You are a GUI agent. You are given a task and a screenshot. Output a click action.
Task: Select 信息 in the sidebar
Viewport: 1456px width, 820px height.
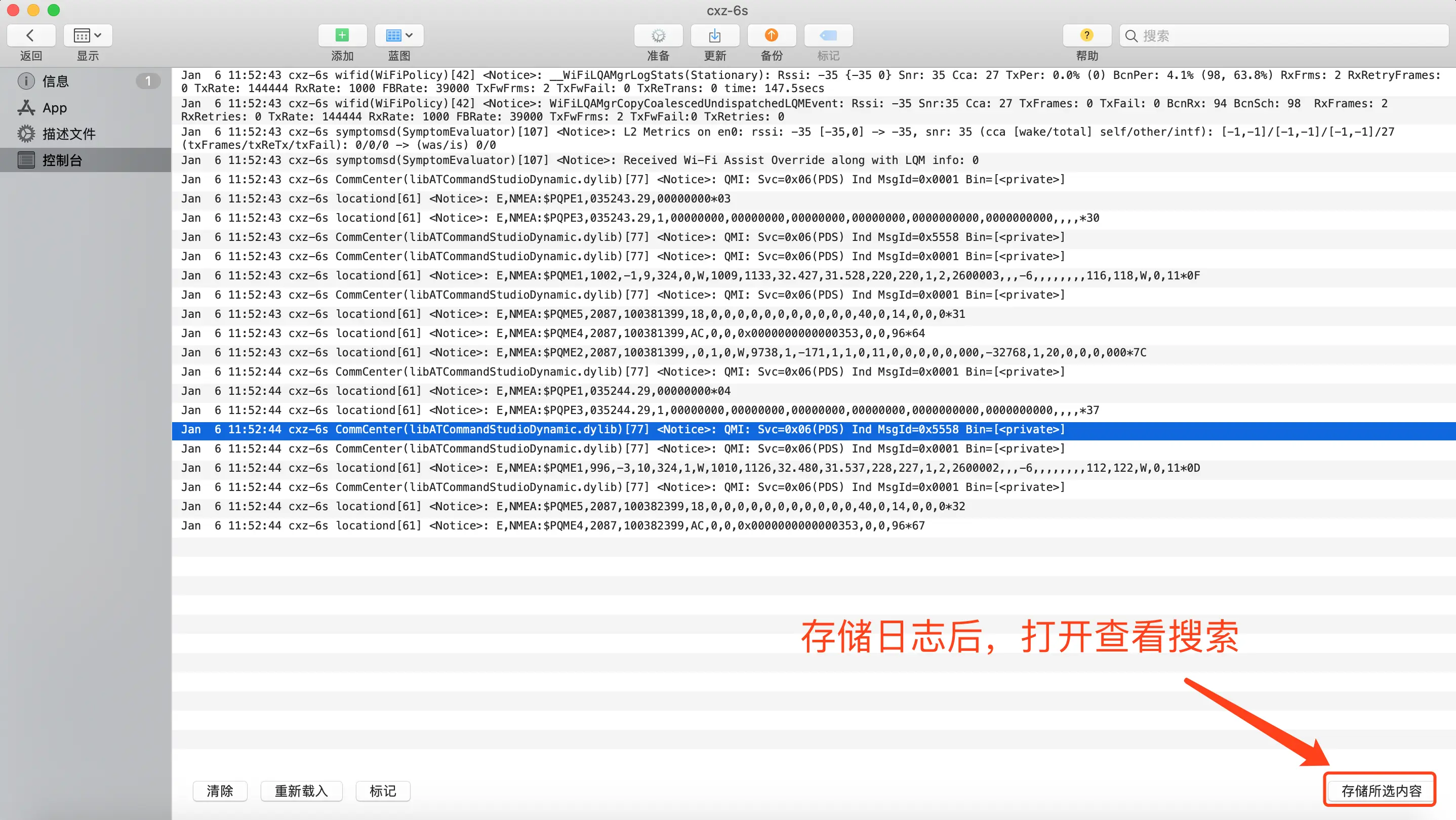tap(55, 81)
